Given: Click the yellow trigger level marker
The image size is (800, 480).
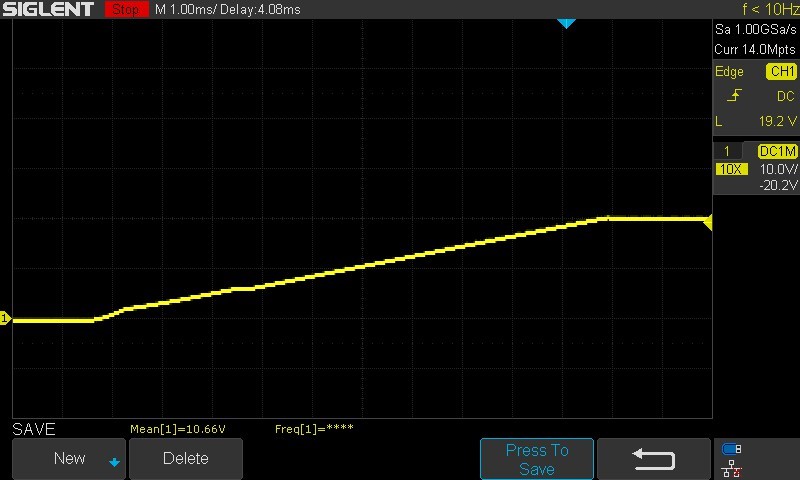Looking at the screenshot, I should pyautogui.click(x=708, y=222).
